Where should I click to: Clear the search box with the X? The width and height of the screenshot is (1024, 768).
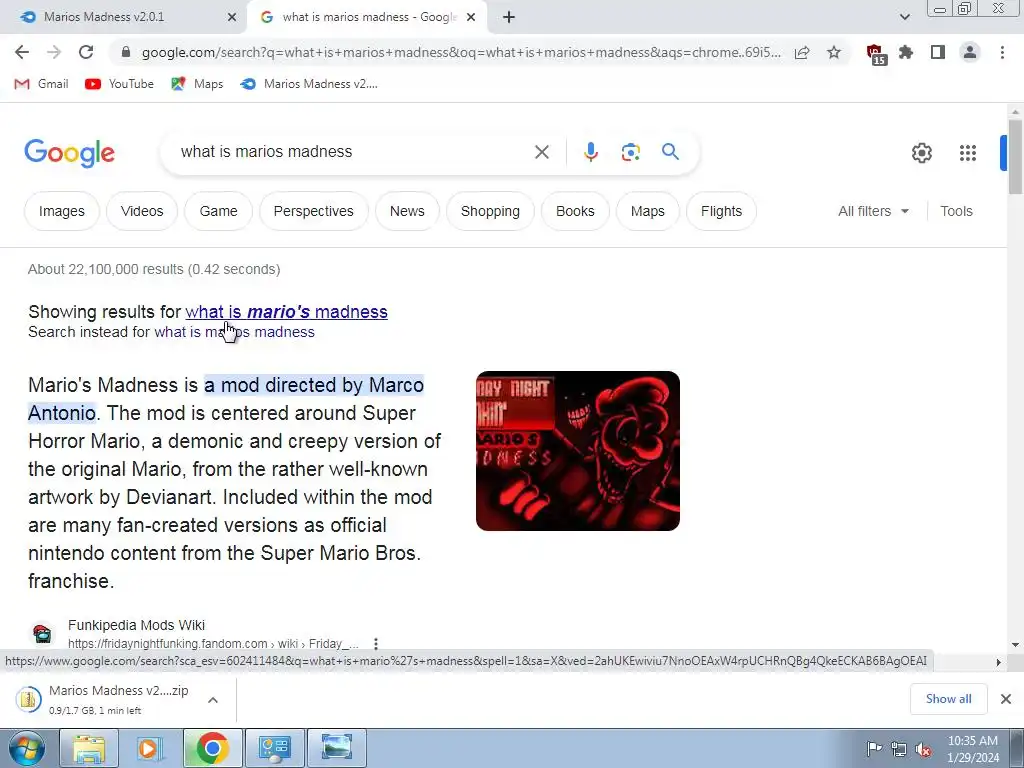[x=542, y=152]
